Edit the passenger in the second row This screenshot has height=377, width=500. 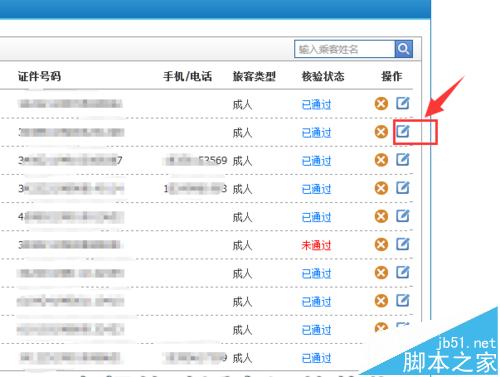coord(403,131)
